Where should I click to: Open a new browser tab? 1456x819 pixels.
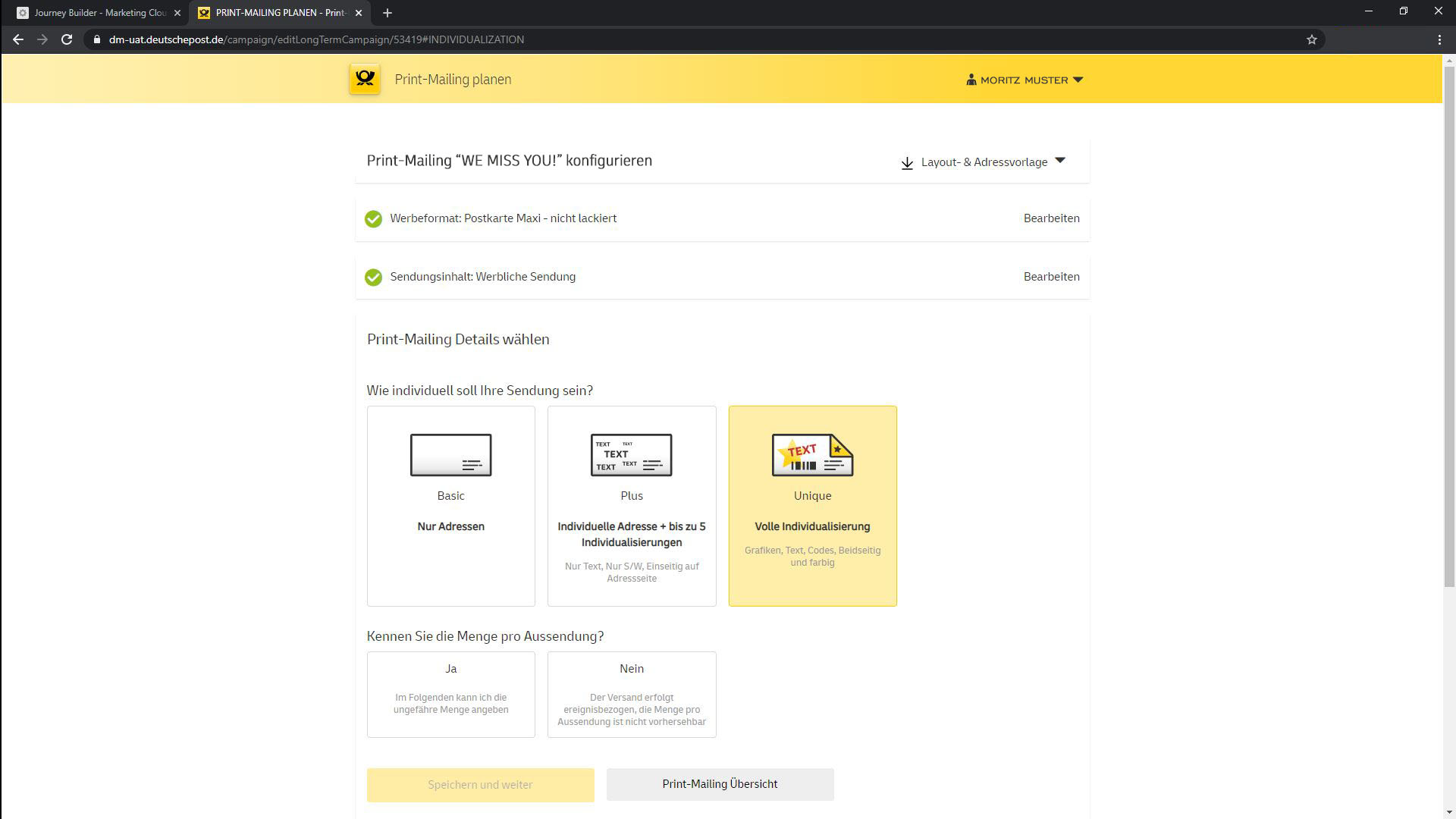[x=388, y=13]
